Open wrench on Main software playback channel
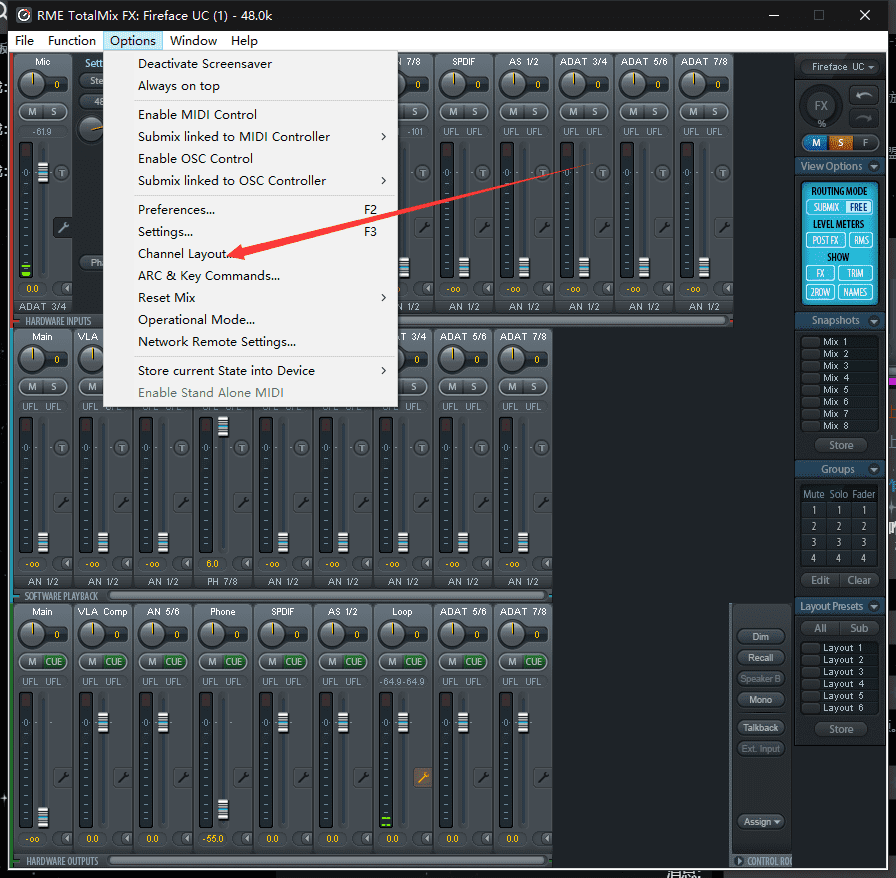896x878 pixels. pos(62,502)
